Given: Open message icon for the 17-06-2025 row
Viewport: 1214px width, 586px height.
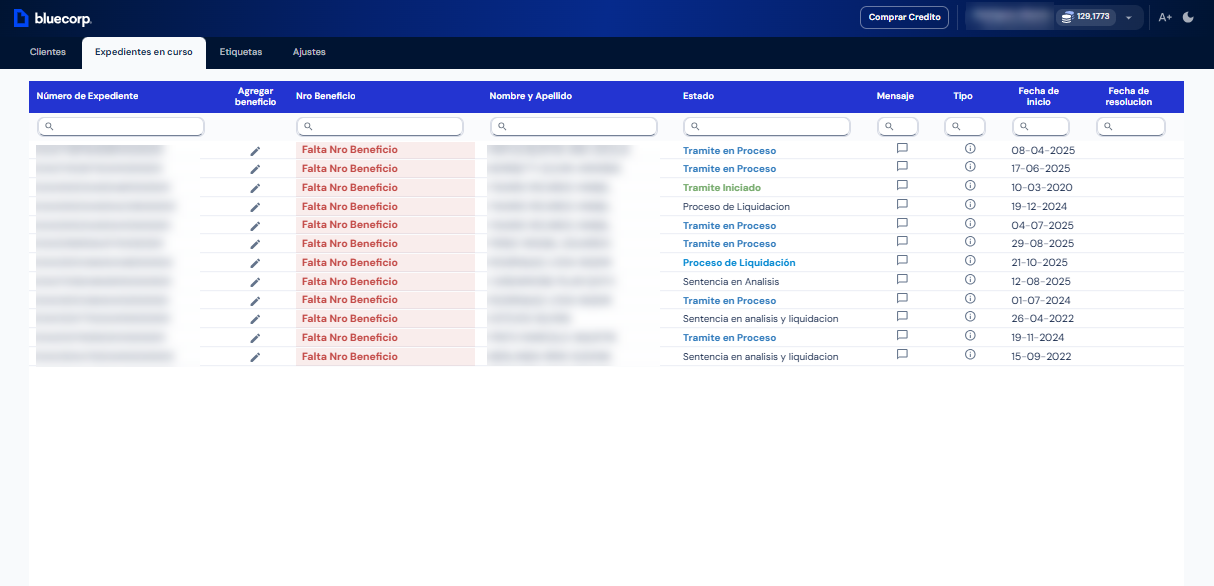Looking at the screenshot, I should pyautogui.click(x=902, y=167).
